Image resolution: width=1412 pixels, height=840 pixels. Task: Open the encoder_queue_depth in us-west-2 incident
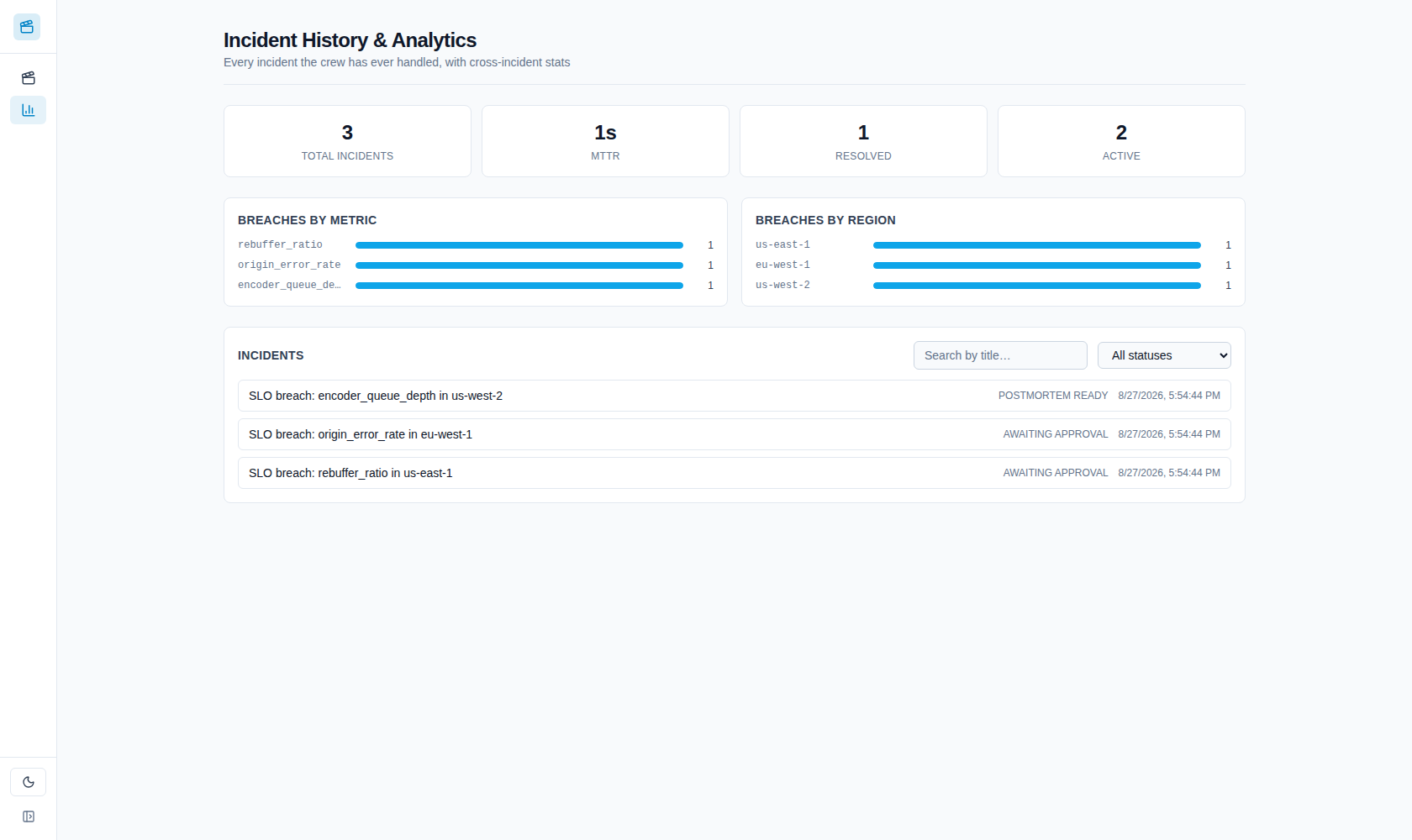[734, 396]
